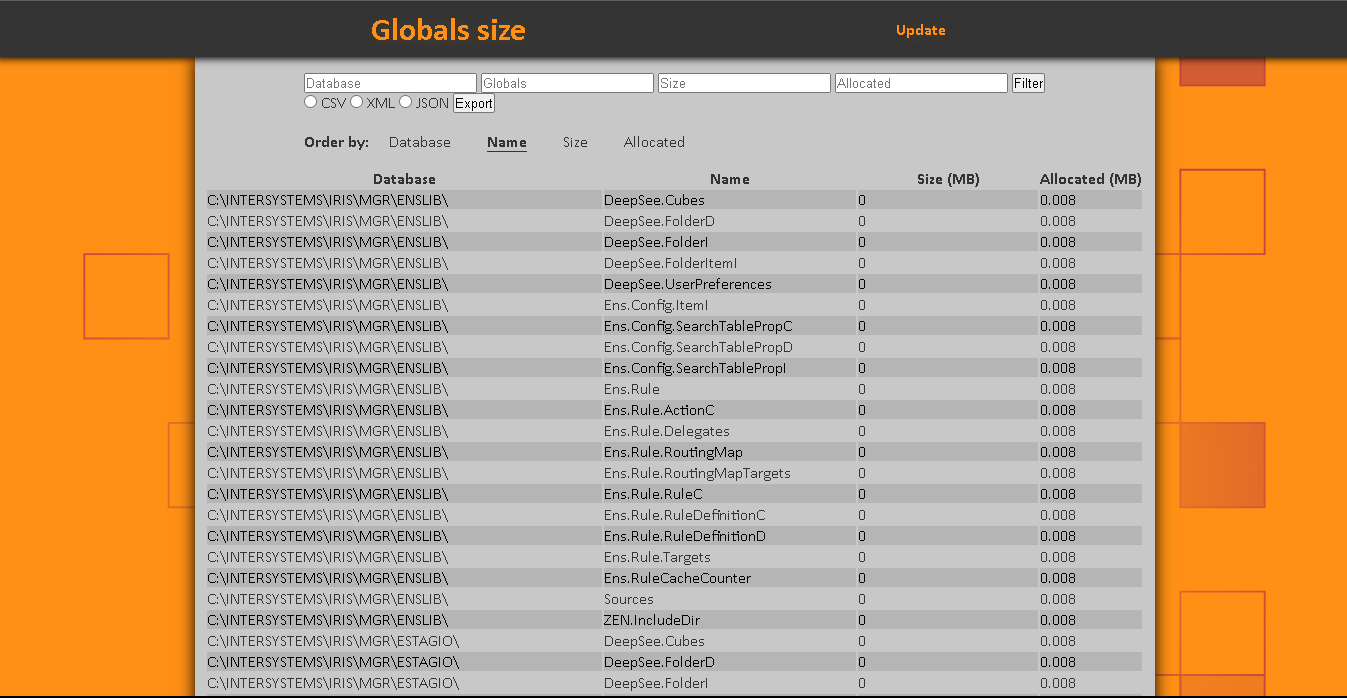
Task: Click the Filter button
Action: click(x=1028, y=84)
